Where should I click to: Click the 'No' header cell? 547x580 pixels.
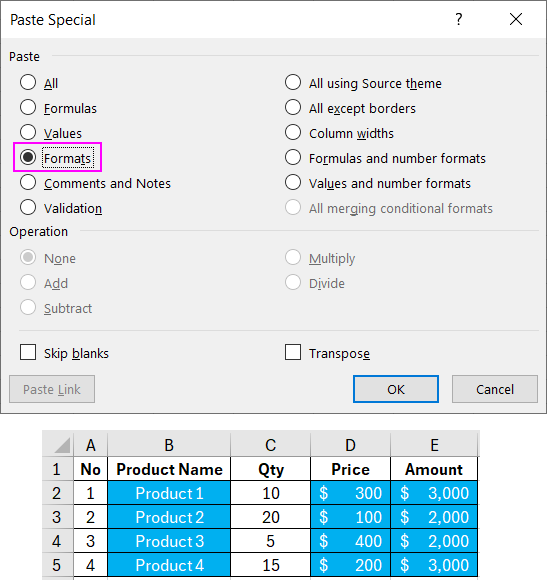pos(91,469)
